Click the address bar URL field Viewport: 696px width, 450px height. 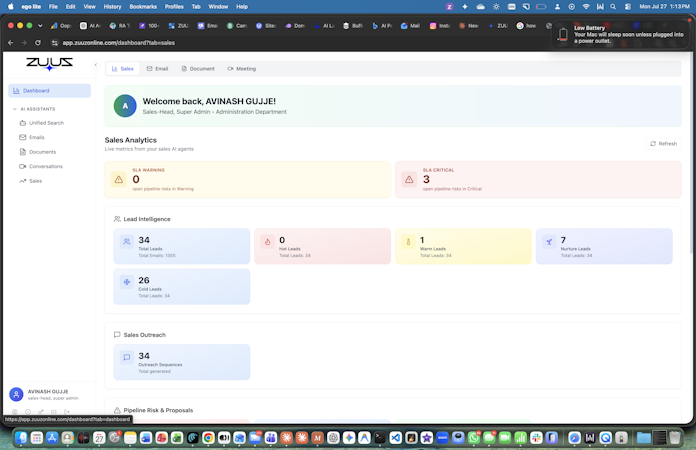(119, 43)
